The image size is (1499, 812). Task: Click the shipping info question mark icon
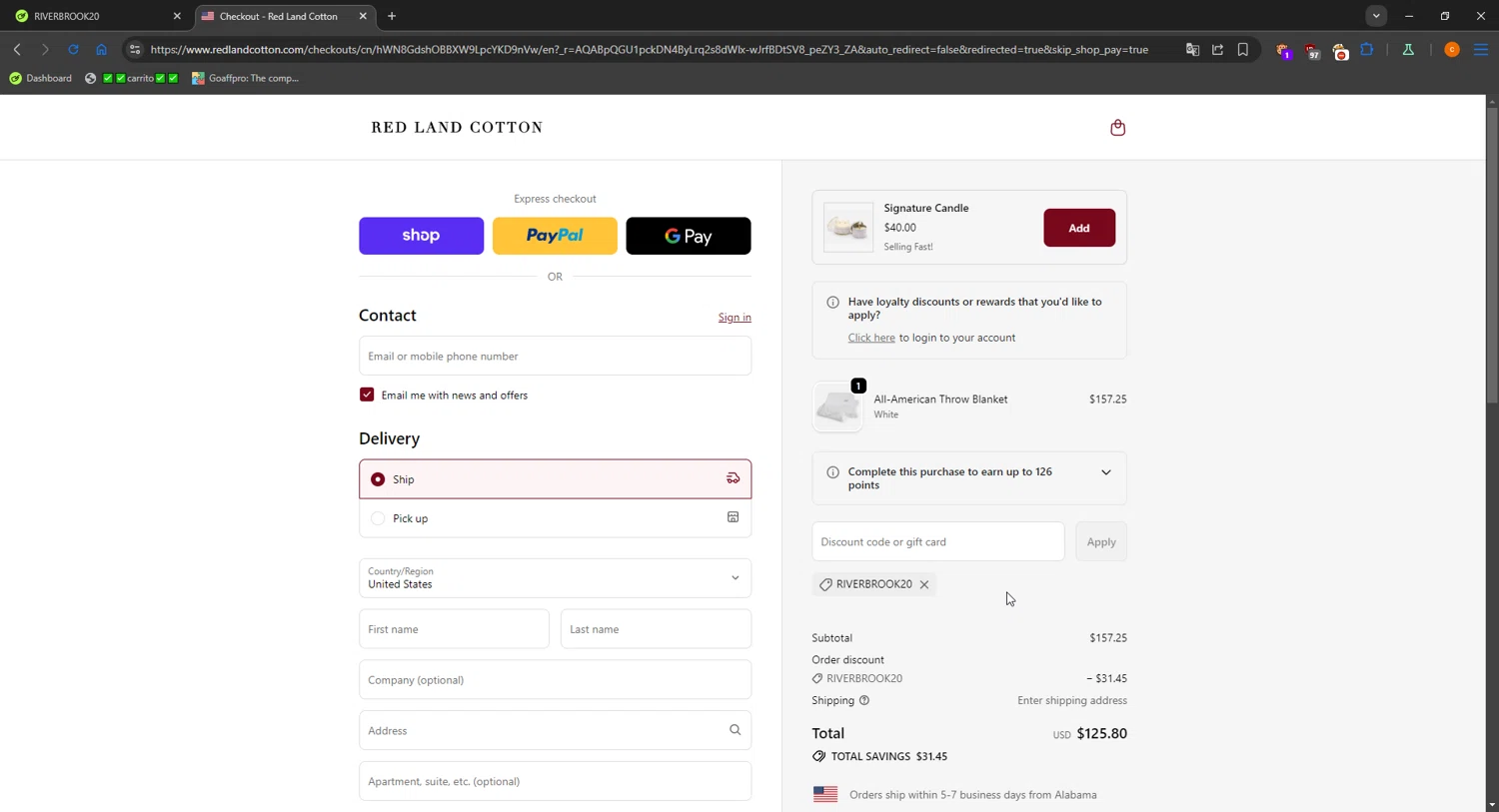[864, 700]
